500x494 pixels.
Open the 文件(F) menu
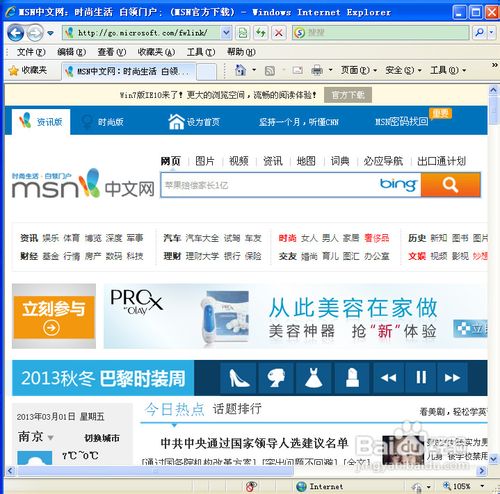pyautogui.click(x=31, y=52)
